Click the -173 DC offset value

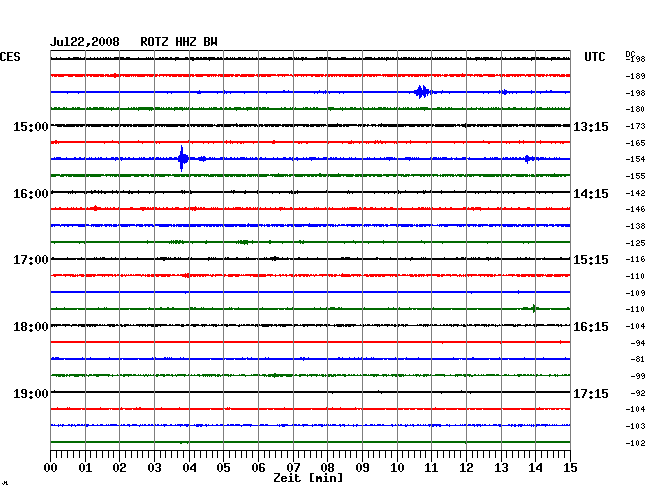click(635, 126)
